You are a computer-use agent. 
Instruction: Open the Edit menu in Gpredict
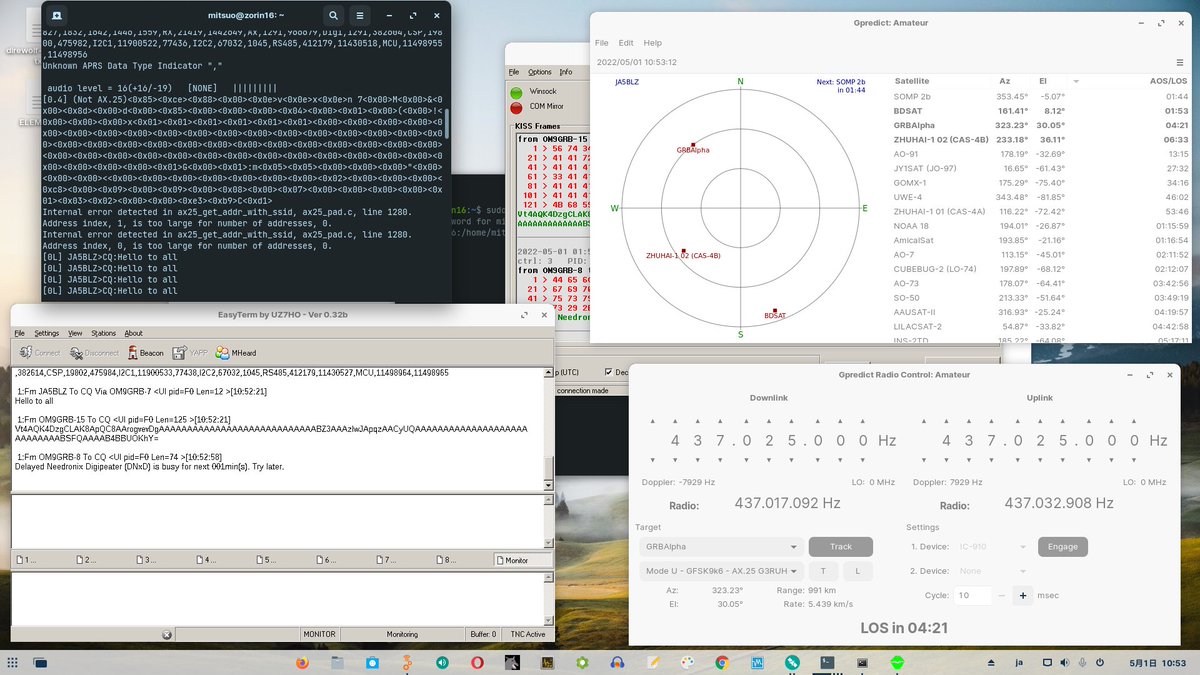pos(626,43)
